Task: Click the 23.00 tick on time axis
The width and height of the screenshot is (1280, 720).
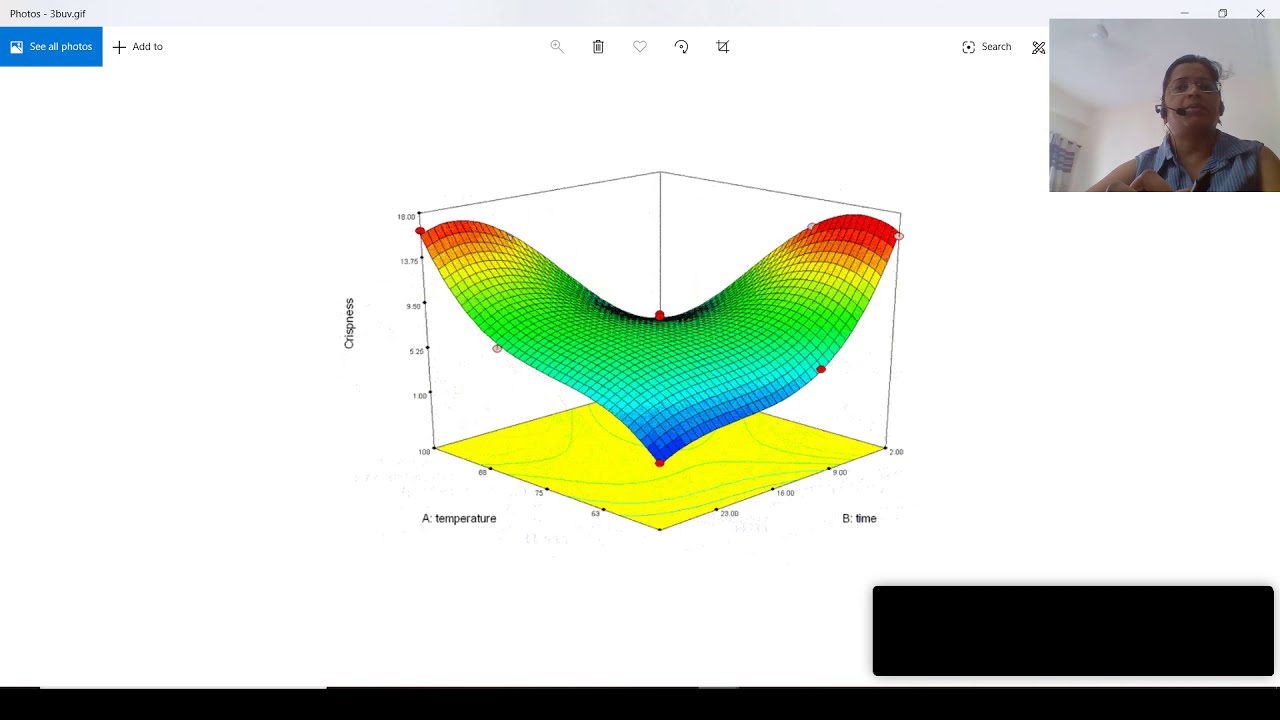Action: [x=729, y=513]
